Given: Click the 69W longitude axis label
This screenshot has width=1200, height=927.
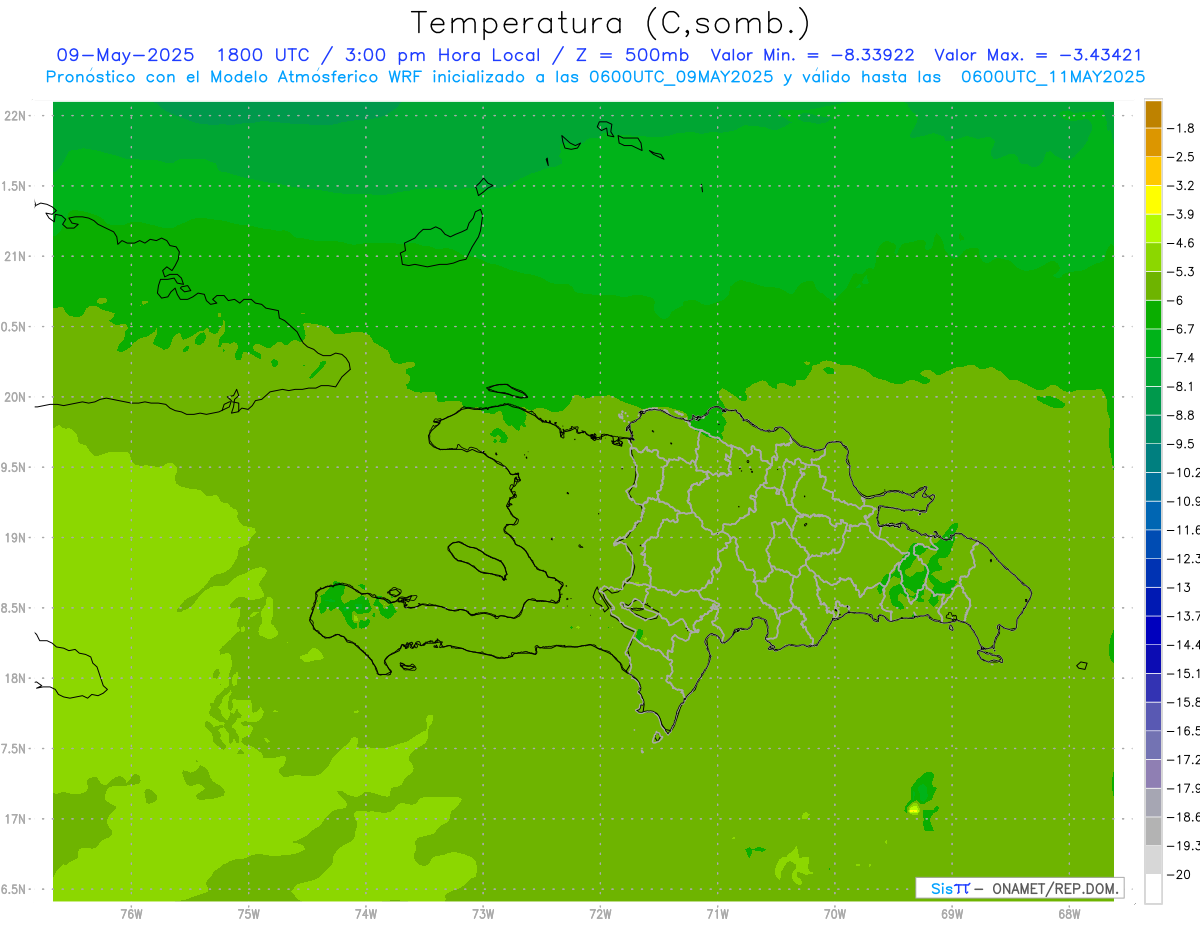Looking at the screenshot, I should [952, 913].
